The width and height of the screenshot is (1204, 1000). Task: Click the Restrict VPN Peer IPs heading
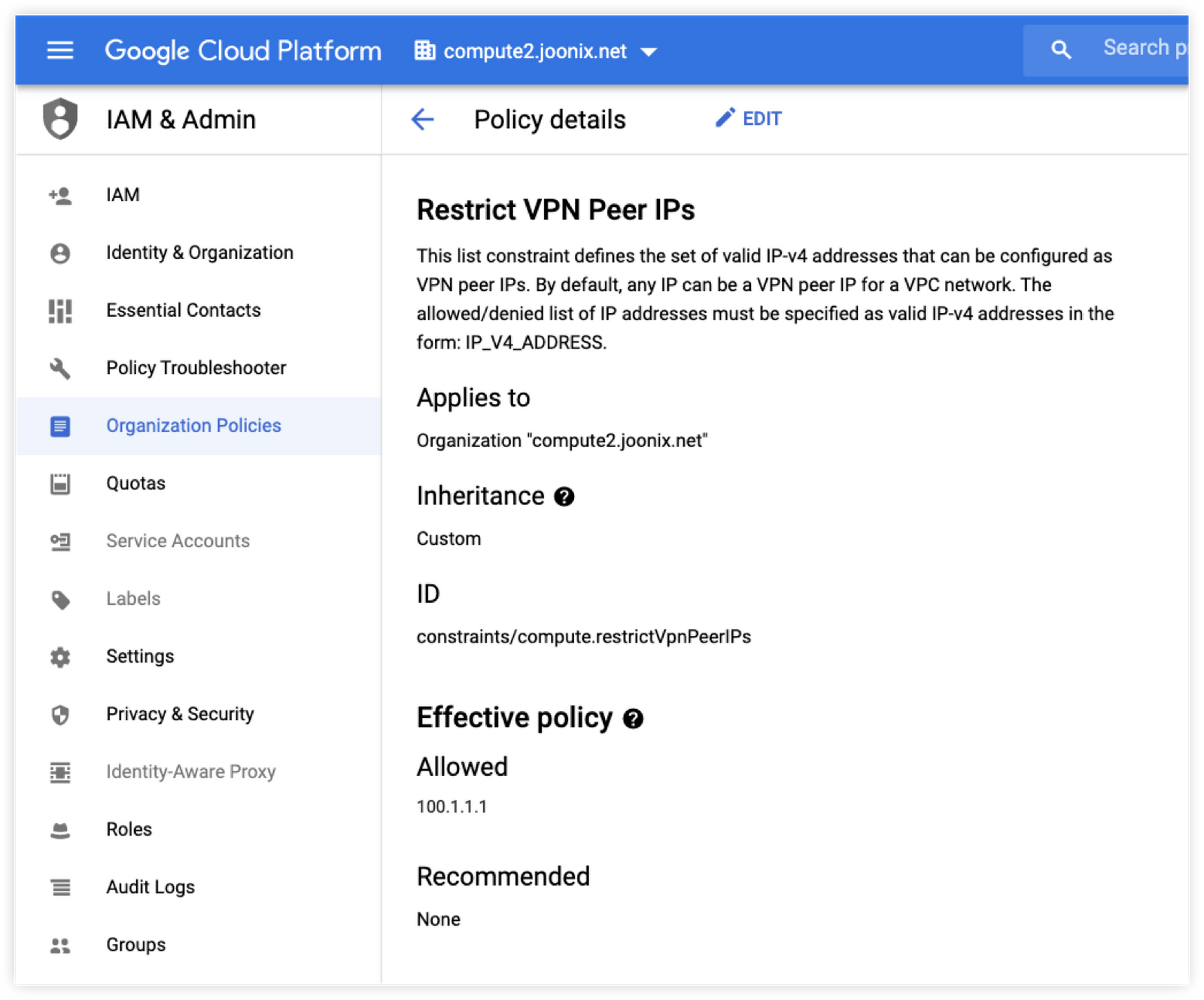(x=556, y=210)
